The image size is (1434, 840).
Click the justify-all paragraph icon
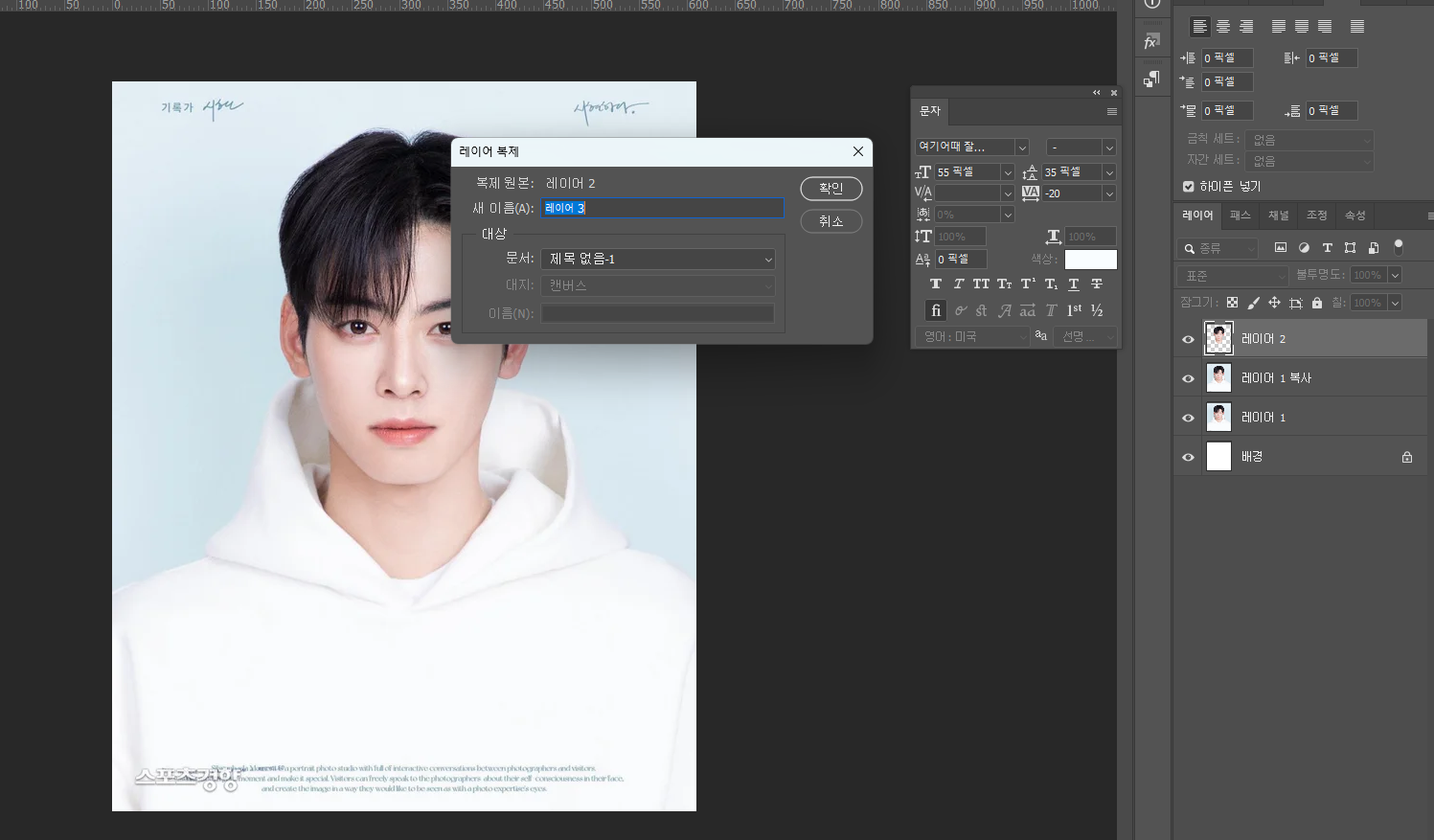(1357, 27)
